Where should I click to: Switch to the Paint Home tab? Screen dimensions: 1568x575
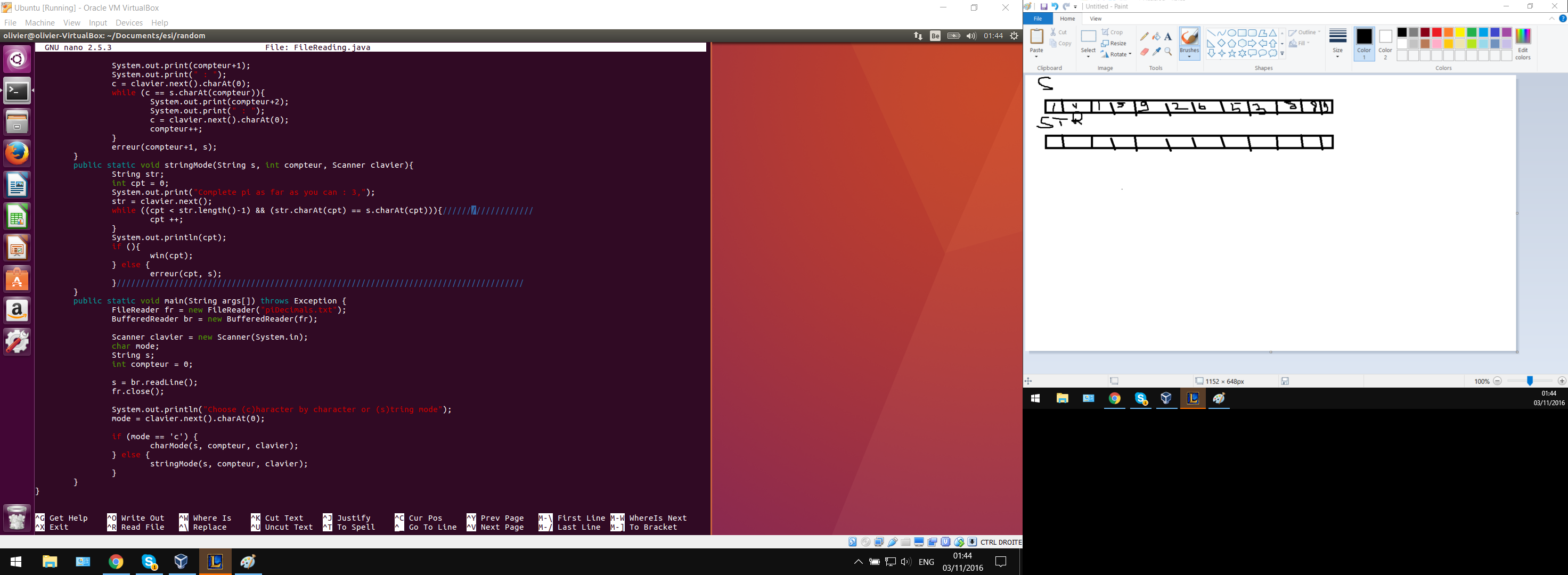[x=1067, y=19]
